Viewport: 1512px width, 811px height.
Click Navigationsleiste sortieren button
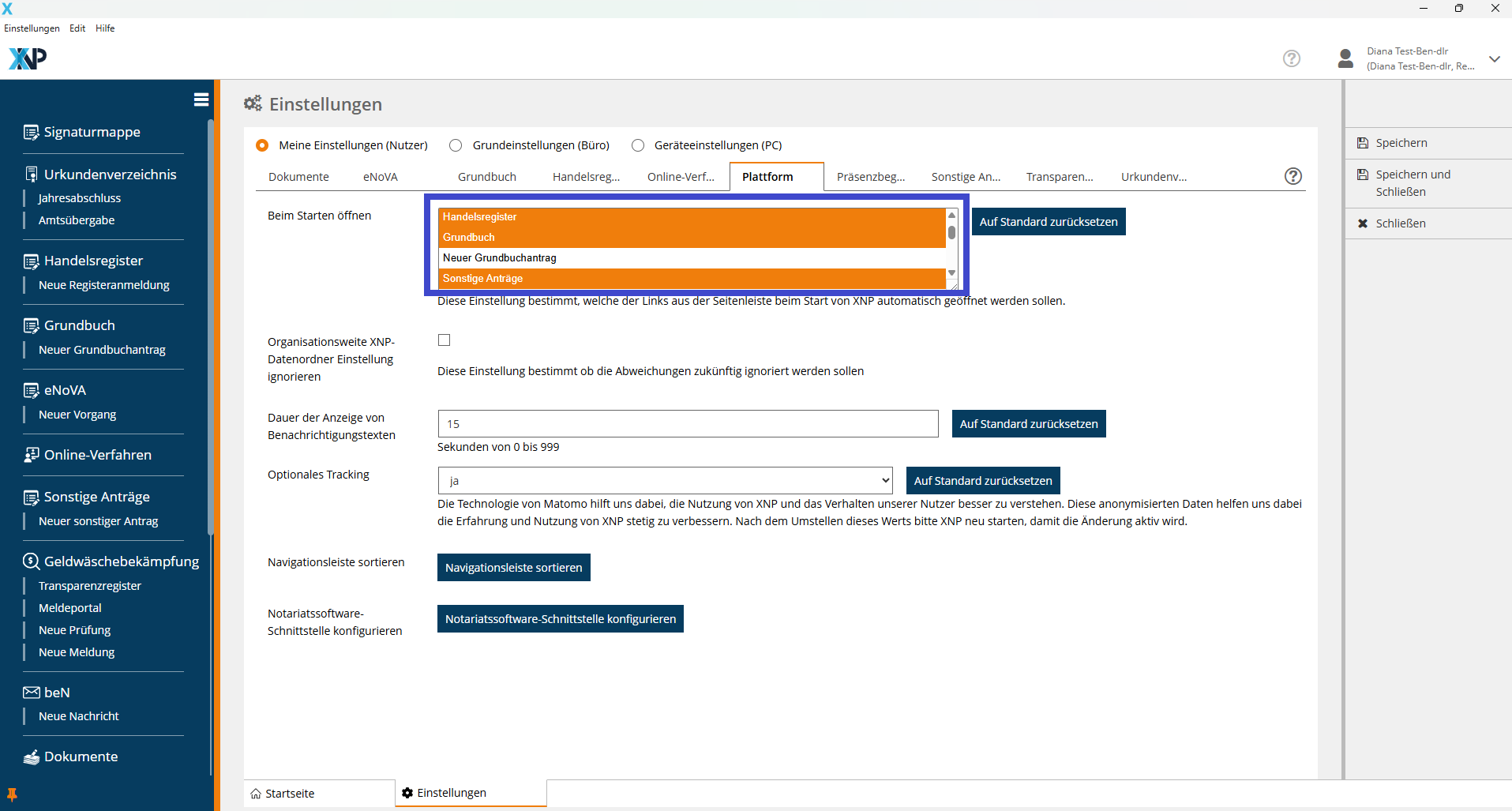pyautogui.click(x=513, y=568)
